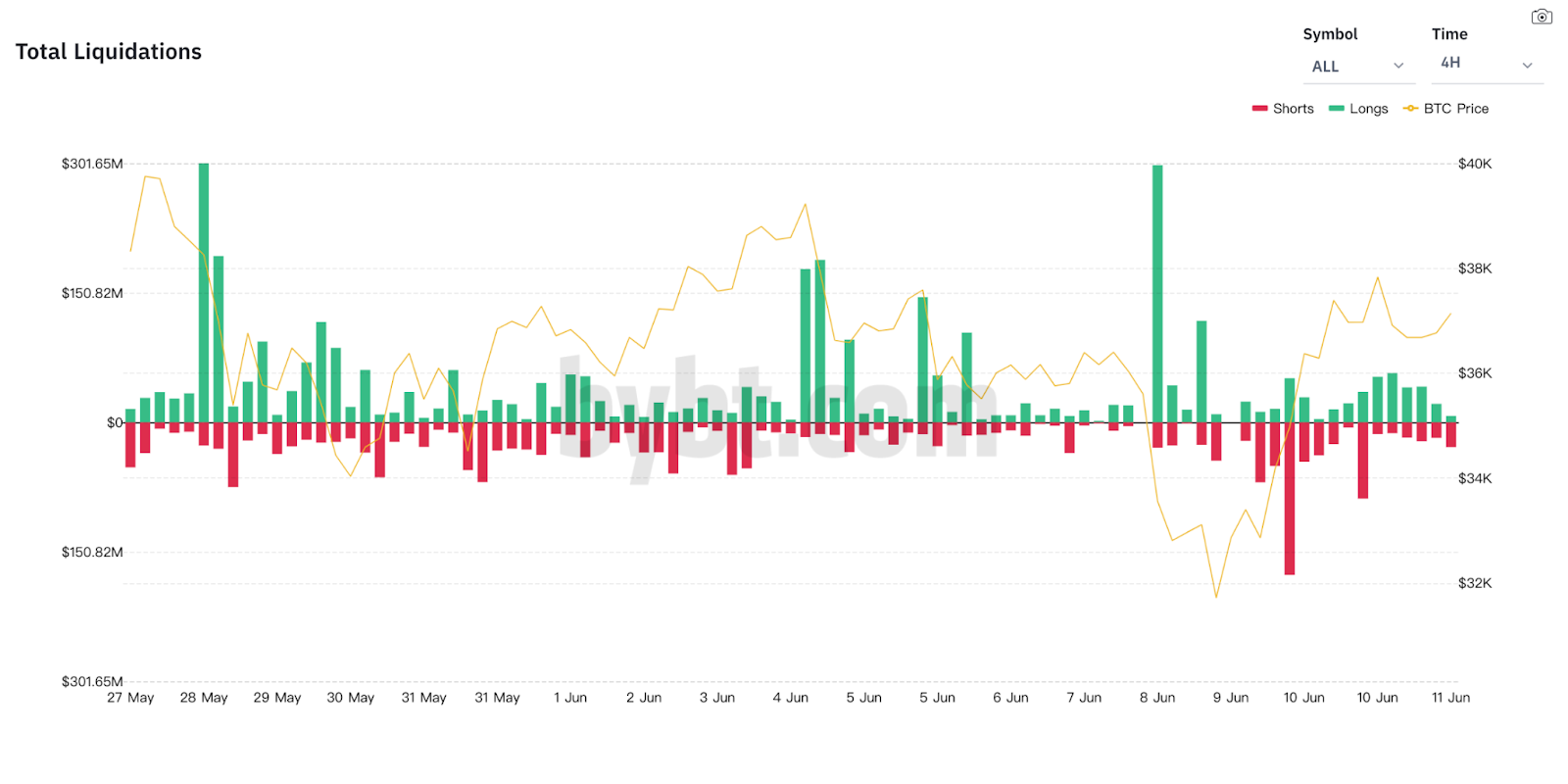Click the 29 May date label
The height and width of the screenshot is (784, 1568).
click(277, 698)
